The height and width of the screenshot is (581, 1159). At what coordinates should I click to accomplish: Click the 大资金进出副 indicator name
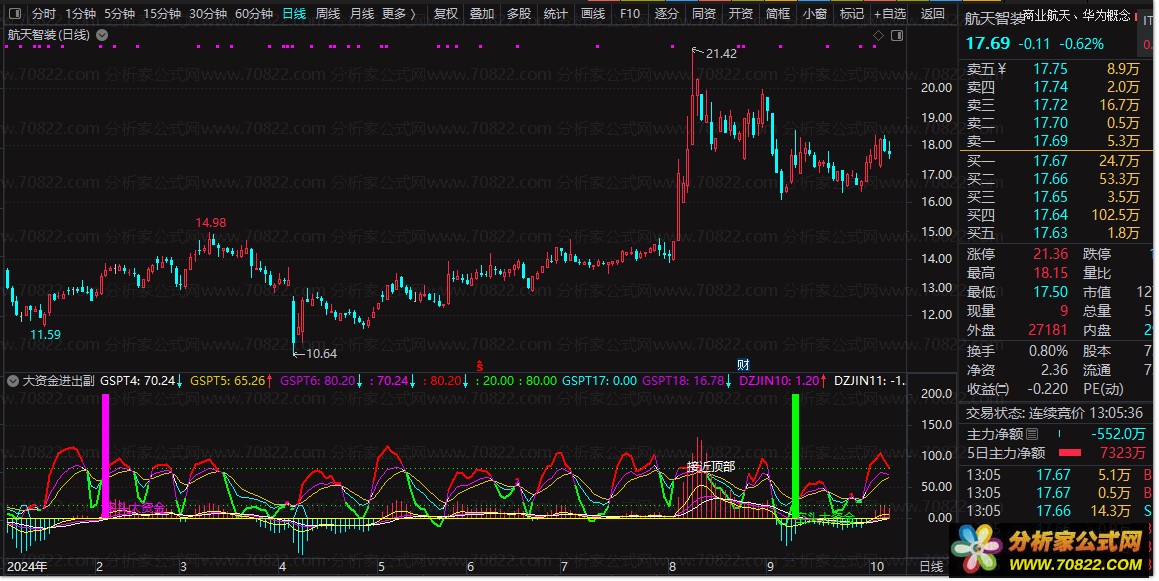[x=58, y=381]
